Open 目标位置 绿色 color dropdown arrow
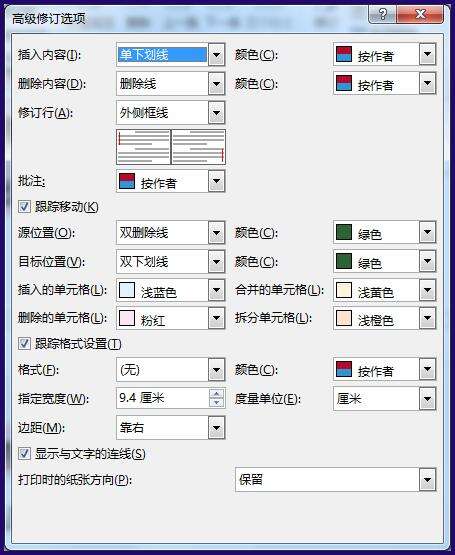Viewport: 455px width, 555px height. pos(427,261)
